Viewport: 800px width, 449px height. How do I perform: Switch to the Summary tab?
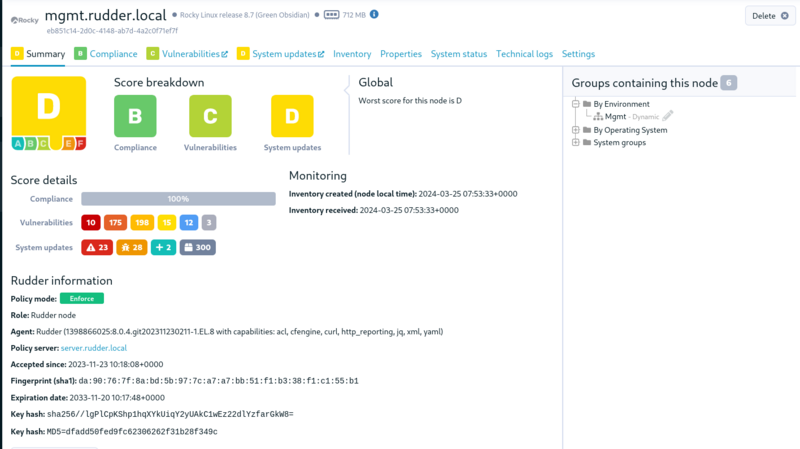tap(38, 54)
